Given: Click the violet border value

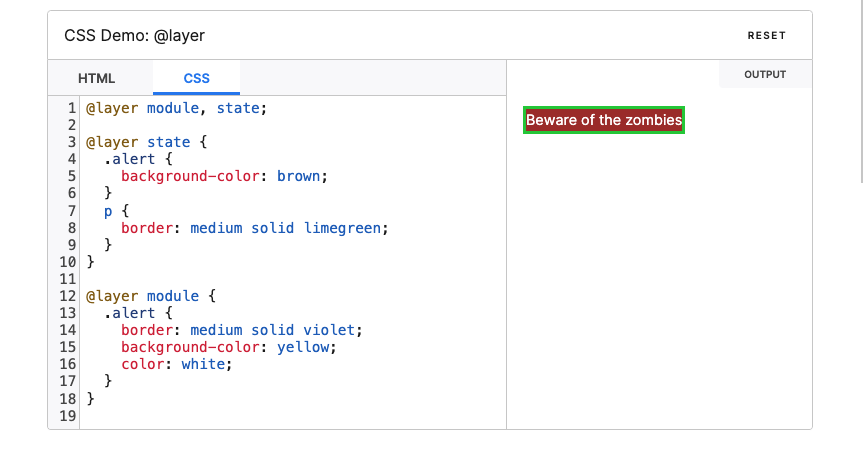Looking at the screenshot, I should tap(329, 330).
